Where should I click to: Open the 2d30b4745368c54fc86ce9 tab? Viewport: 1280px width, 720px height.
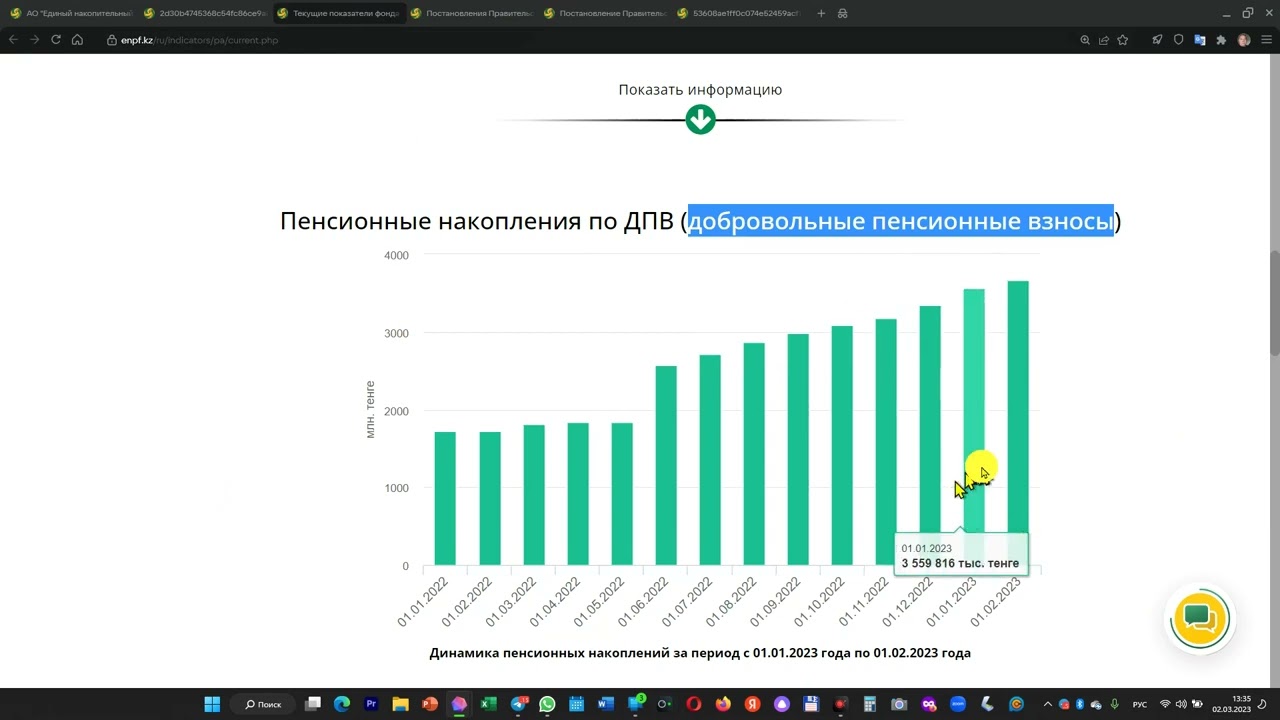(204, 13)
